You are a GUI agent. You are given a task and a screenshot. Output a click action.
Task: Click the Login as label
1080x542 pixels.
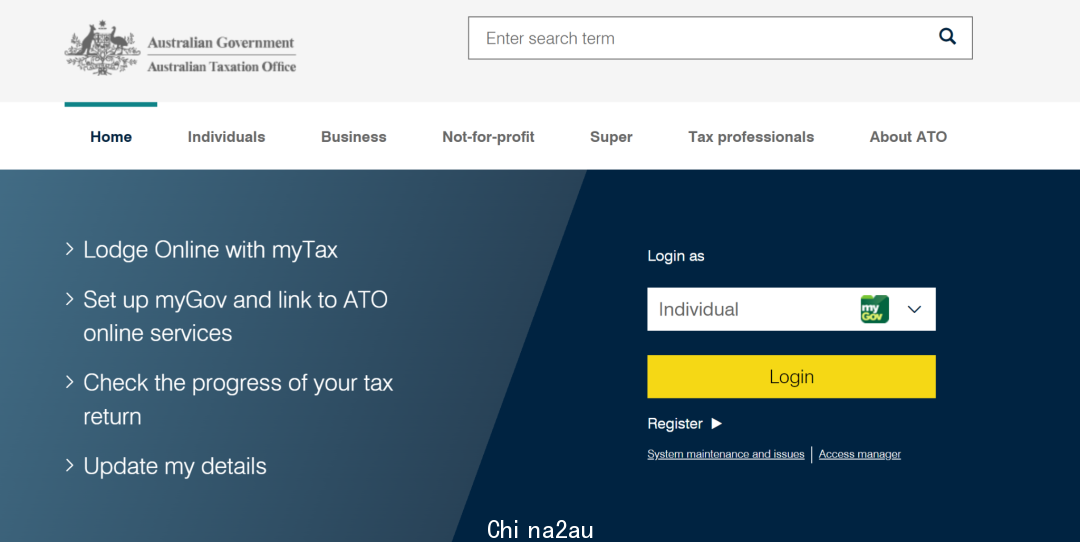676,256
